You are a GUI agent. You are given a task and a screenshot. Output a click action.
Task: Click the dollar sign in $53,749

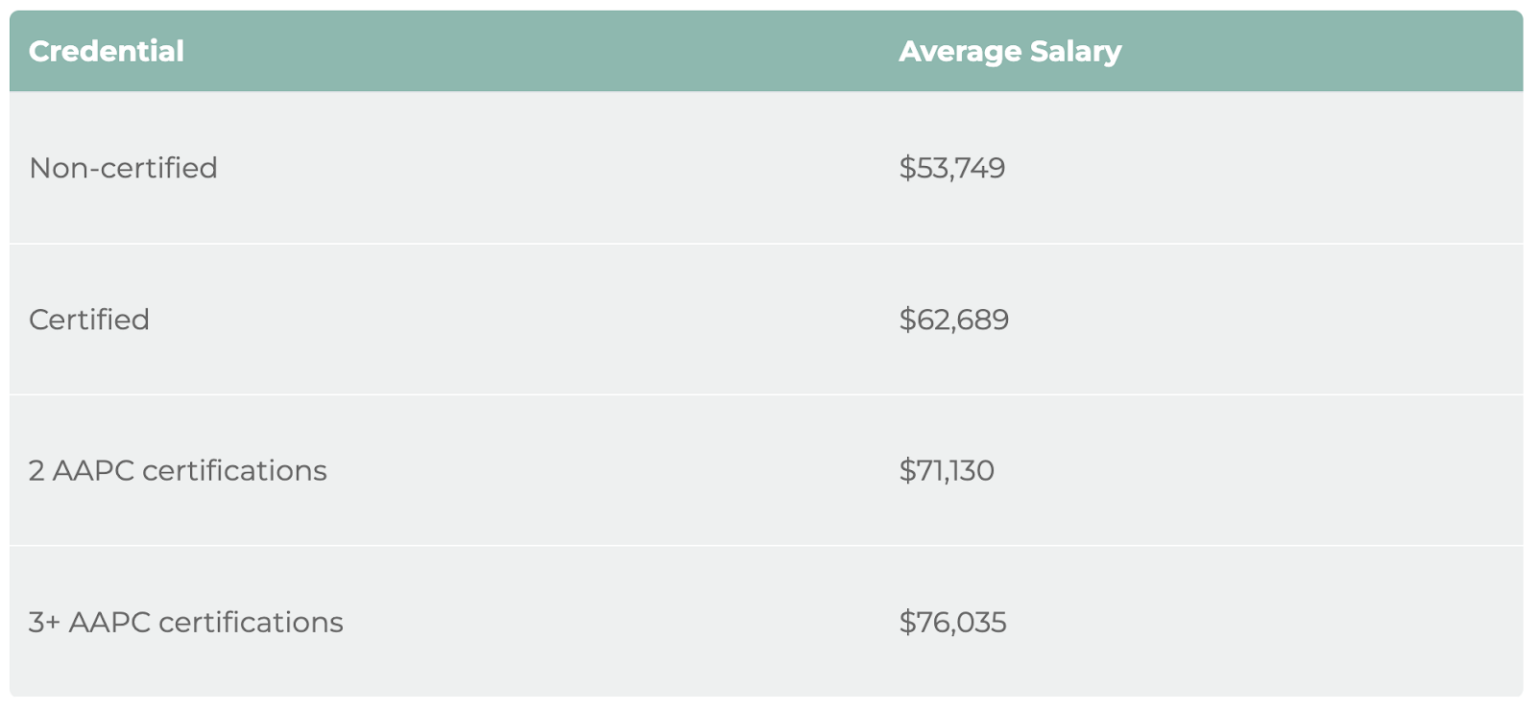pyautogui.click(x=906, y=167)
